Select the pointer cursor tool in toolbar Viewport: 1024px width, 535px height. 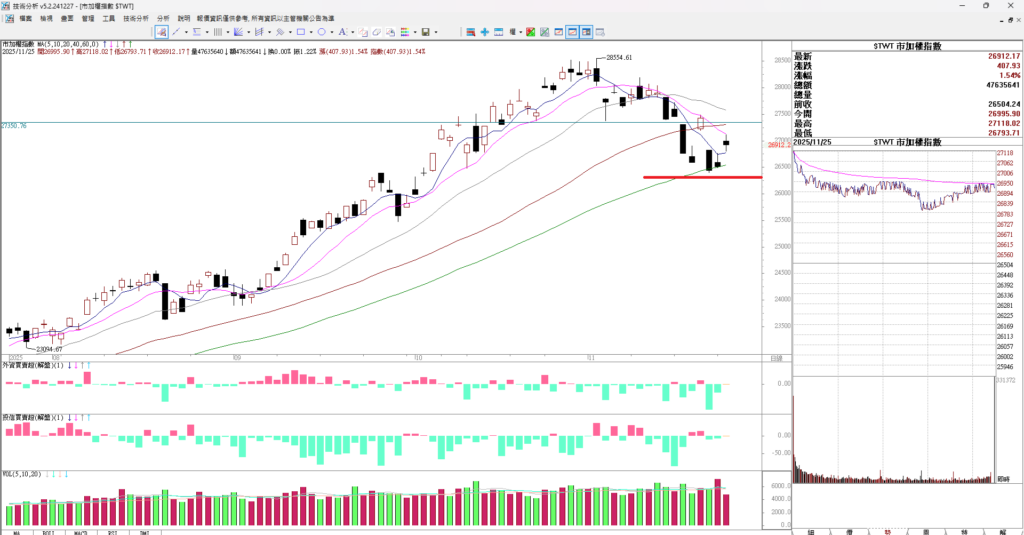click(x=162, y=32)
